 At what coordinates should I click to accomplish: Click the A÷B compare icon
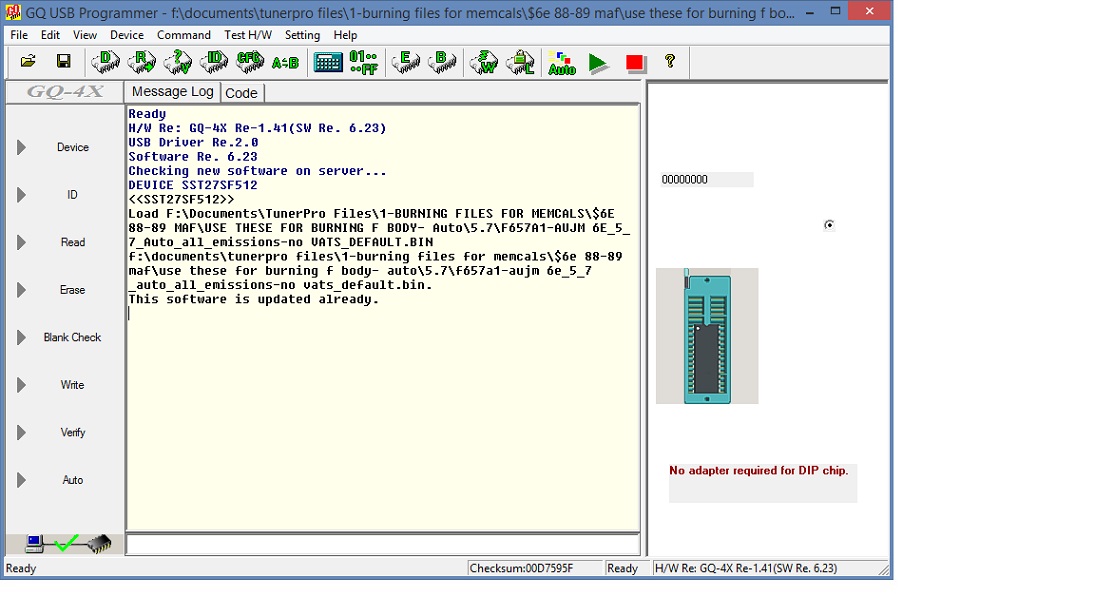(x=285, y=63)
